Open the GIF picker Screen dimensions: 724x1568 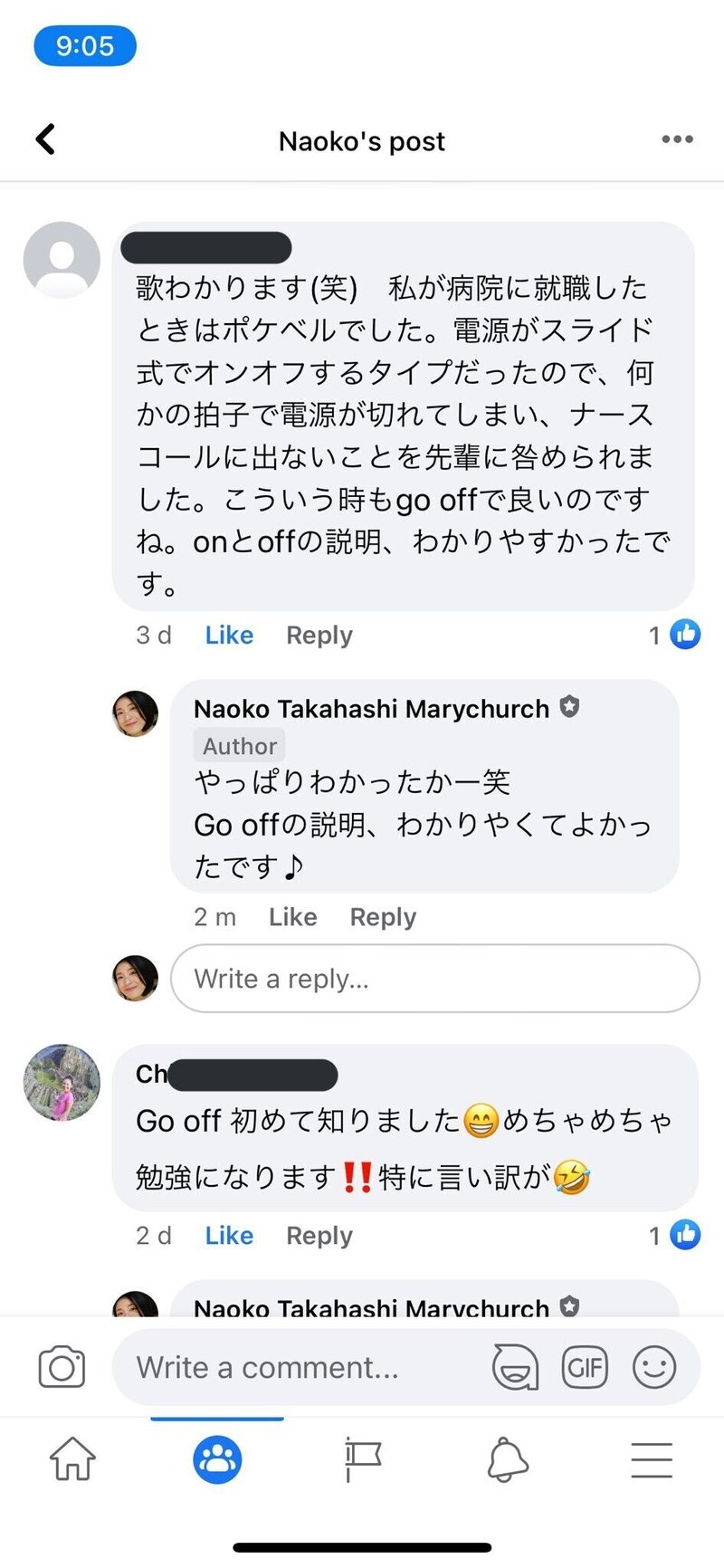[585, 1367]
